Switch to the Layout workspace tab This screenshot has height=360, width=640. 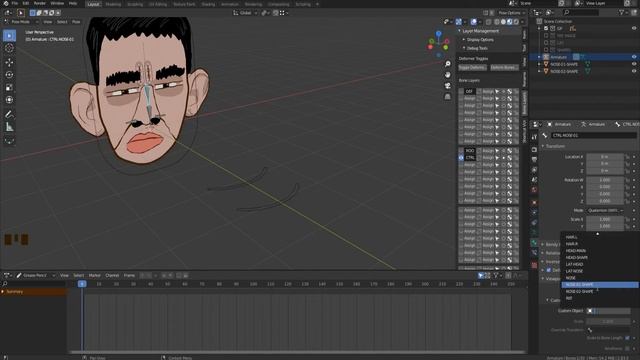pos(93,4)
